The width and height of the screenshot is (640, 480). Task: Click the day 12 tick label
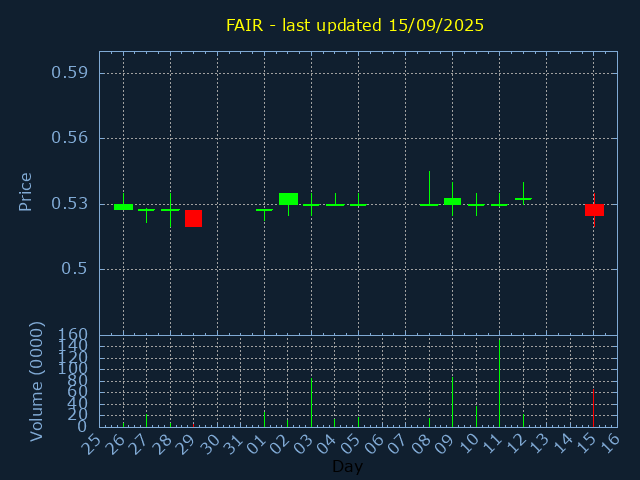514,444
